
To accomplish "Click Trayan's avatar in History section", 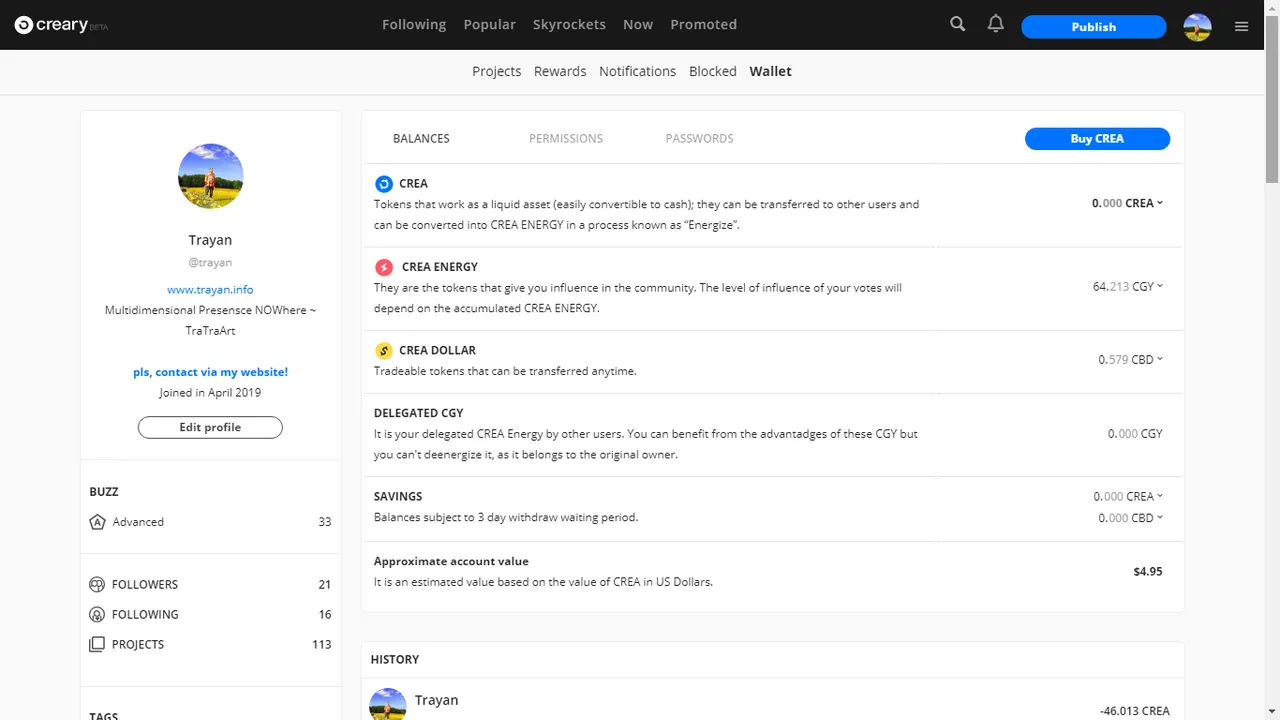I will (388, 704).
